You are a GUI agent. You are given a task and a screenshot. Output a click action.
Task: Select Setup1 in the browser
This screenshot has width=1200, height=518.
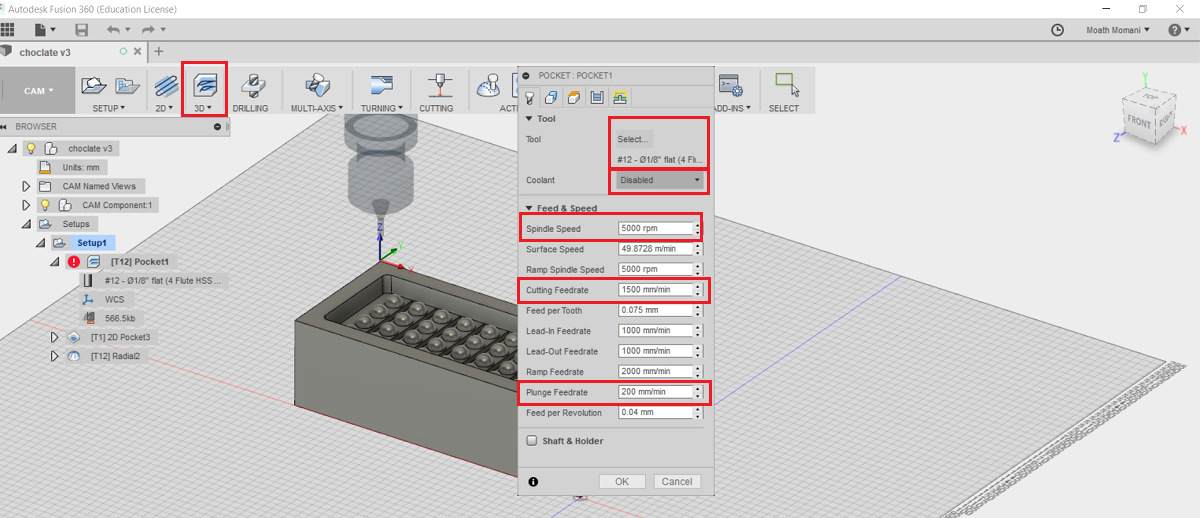pos(92,243)
